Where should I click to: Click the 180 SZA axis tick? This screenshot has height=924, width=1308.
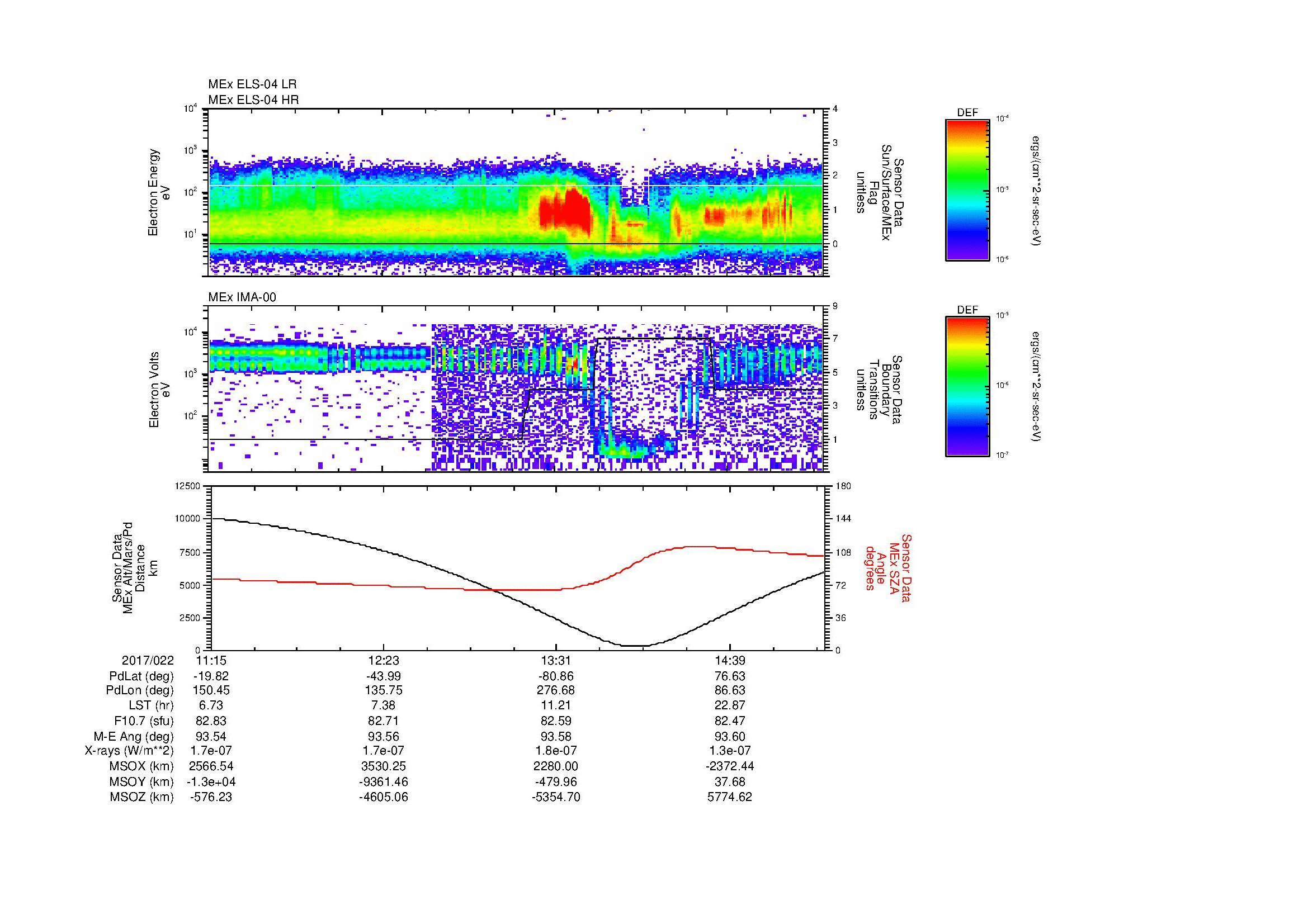click(x=843, y=486)
